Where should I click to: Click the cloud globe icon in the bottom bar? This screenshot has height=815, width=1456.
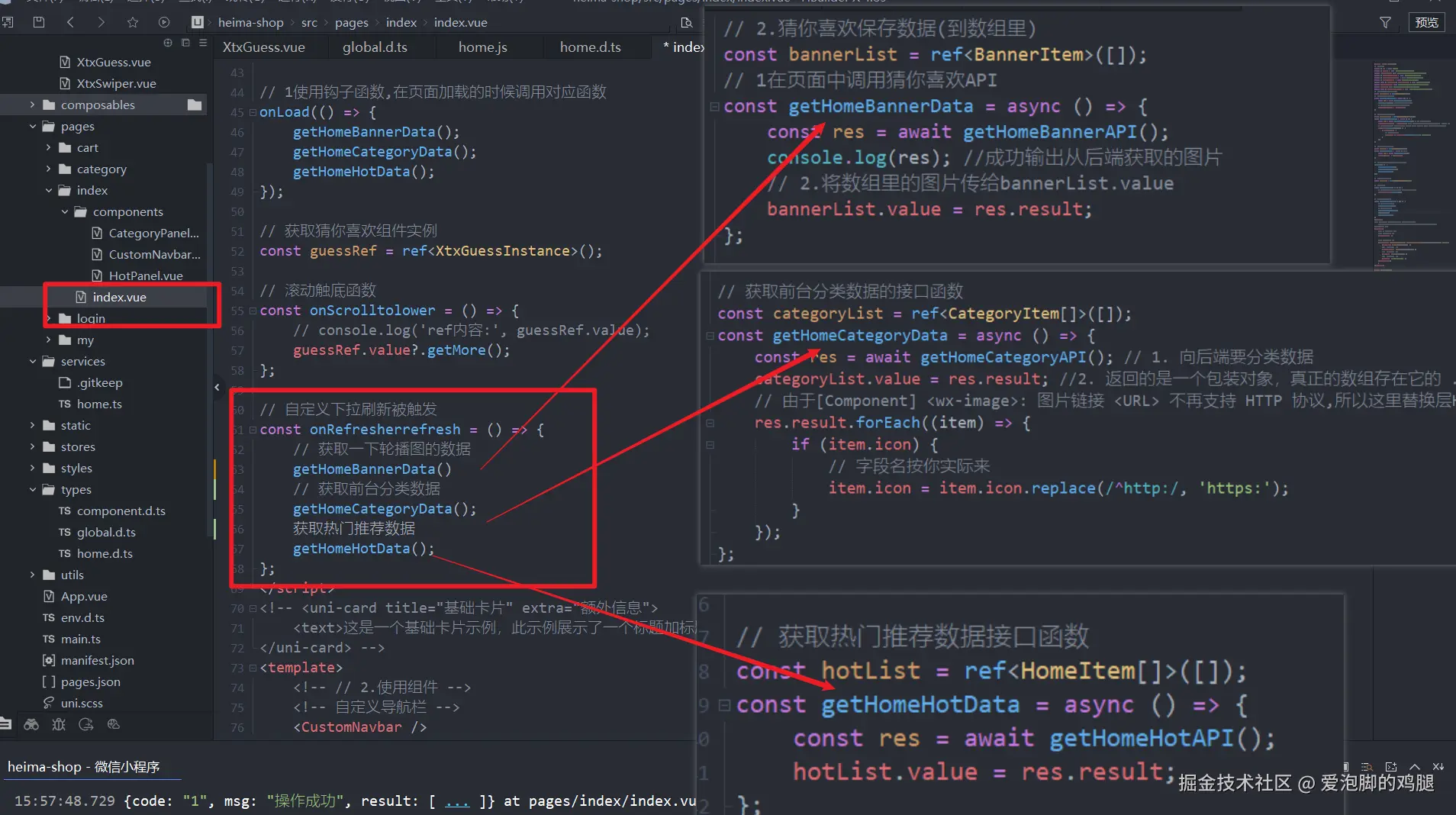(x=114, y=724)
